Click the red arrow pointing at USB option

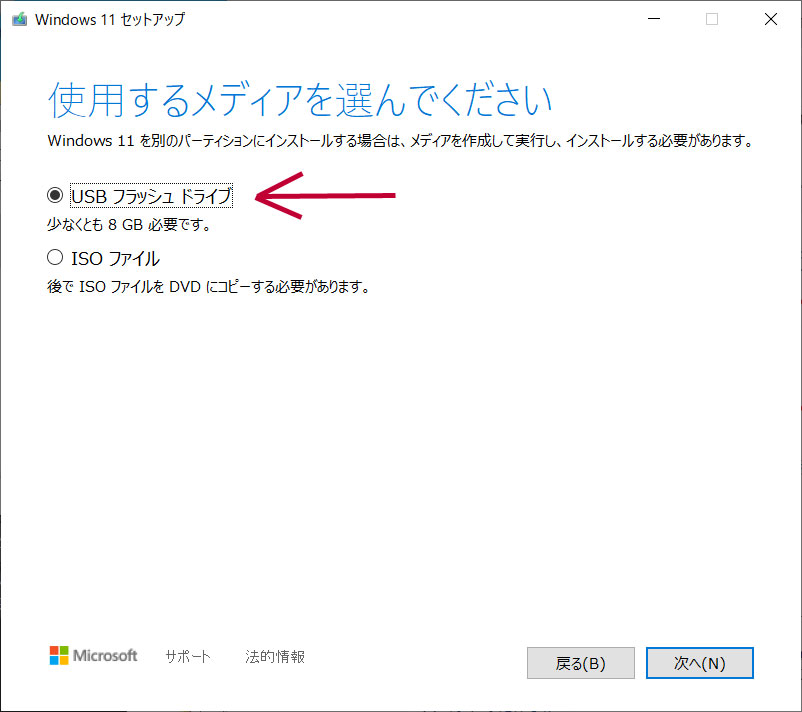pyautogui.click(x=325, y=196)
